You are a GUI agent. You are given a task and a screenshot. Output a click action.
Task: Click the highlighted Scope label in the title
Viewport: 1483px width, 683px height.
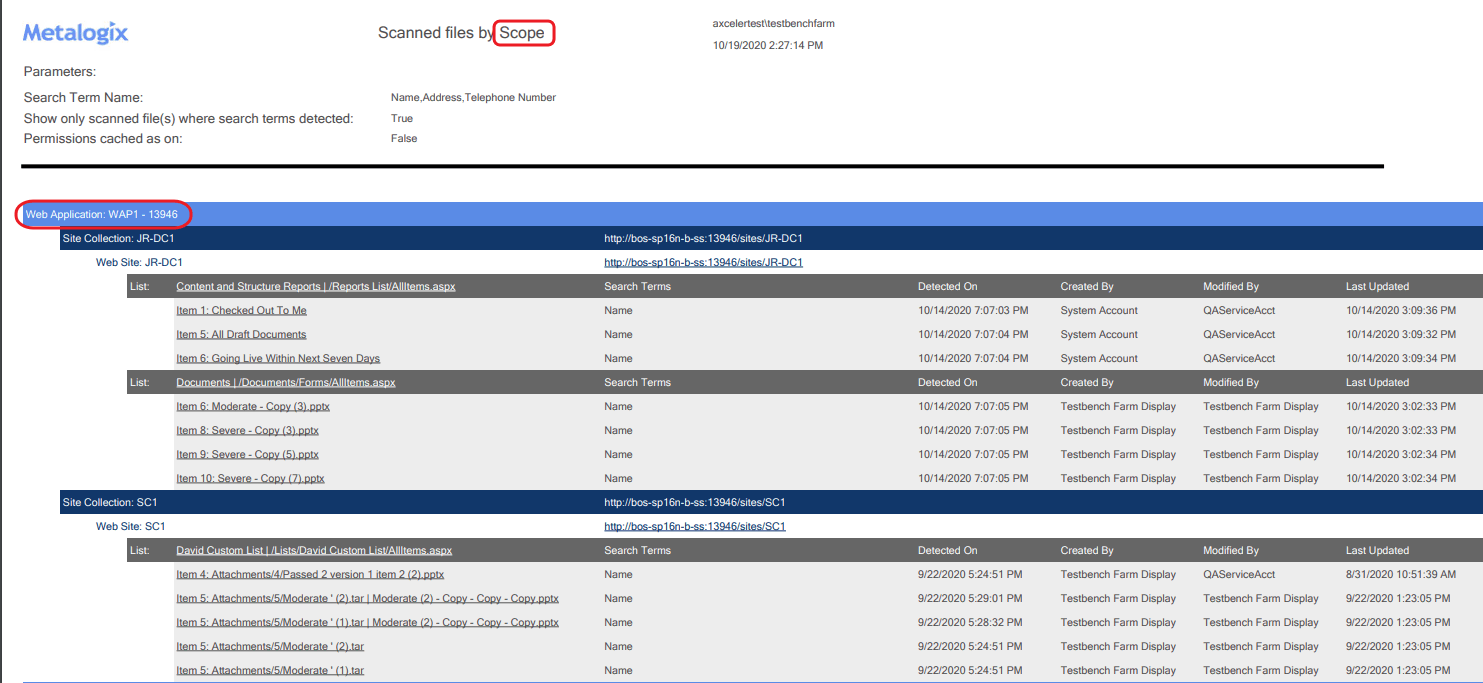click(x=524, y=32)
